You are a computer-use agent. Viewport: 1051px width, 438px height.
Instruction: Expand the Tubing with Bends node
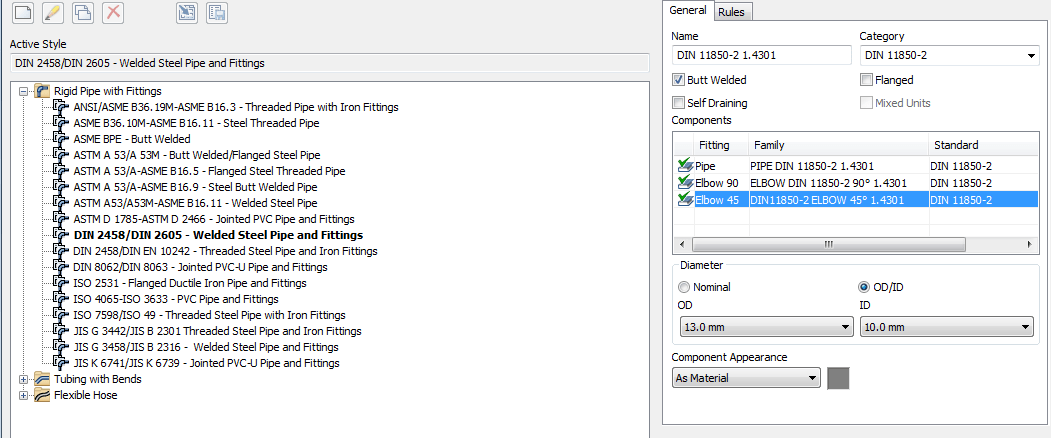pos(25,380)
